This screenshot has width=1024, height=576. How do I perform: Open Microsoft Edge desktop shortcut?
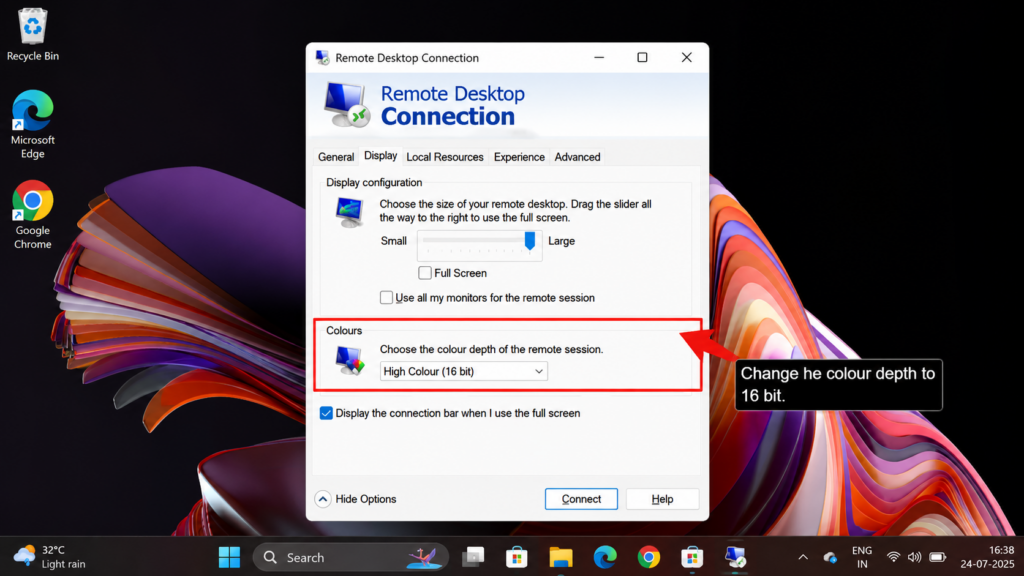(33, 124)
